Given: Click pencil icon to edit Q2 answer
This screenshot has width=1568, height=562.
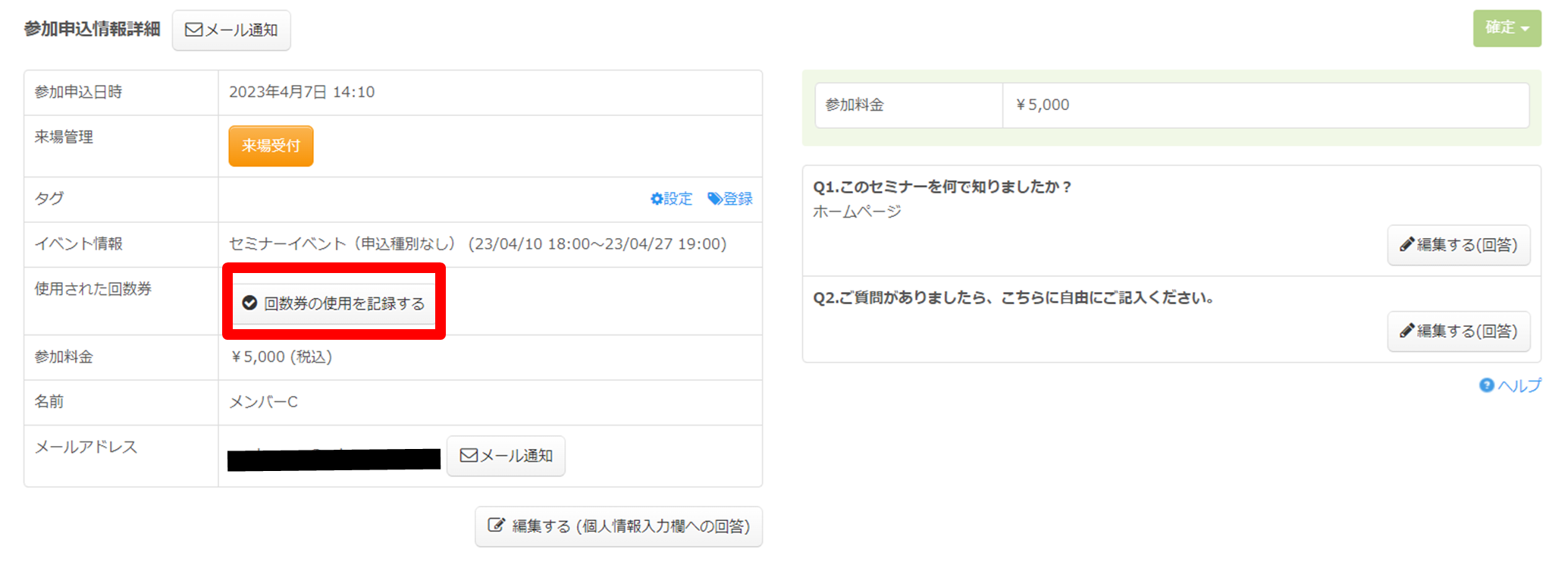Looking at the screenshot, I should 1406,331.
